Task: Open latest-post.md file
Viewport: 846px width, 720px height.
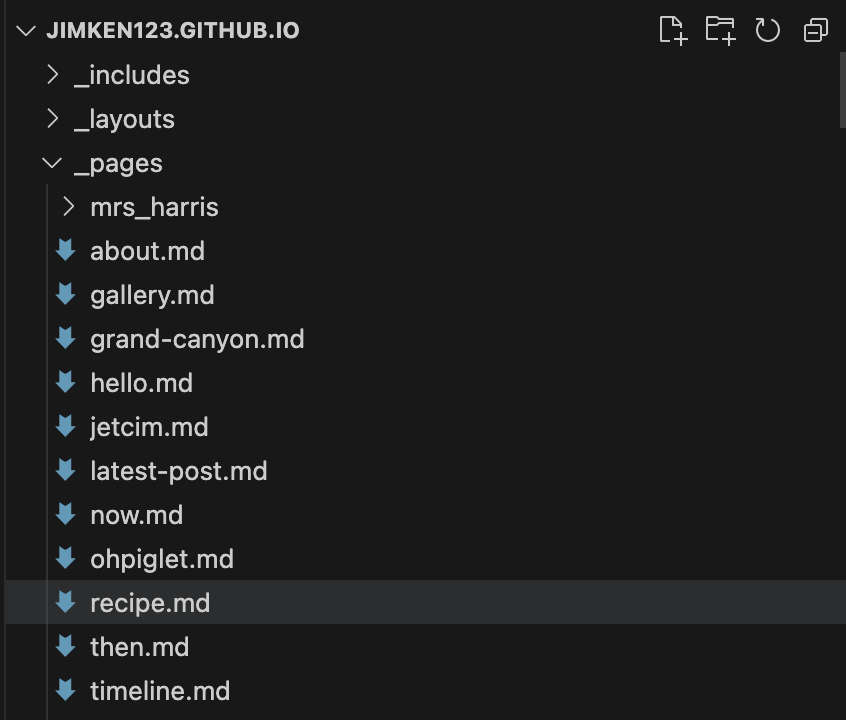Action: pyautogui.click(x=179, y=471)
